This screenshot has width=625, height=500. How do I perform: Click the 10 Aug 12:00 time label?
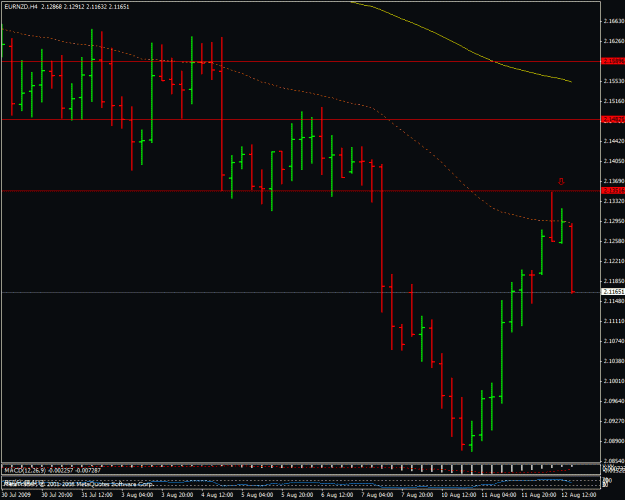click(458, 495)
